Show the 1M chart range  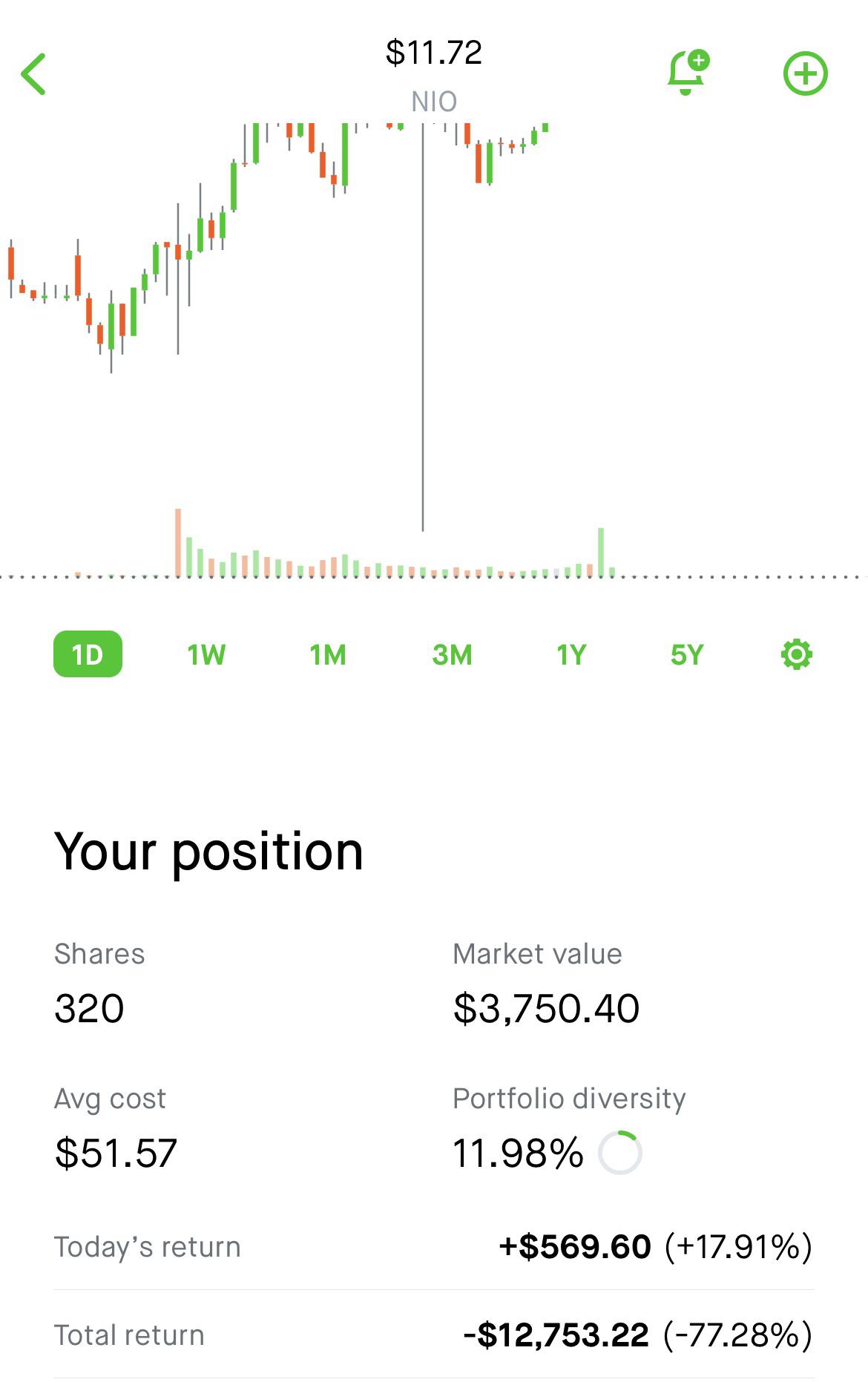coord(328,654)
